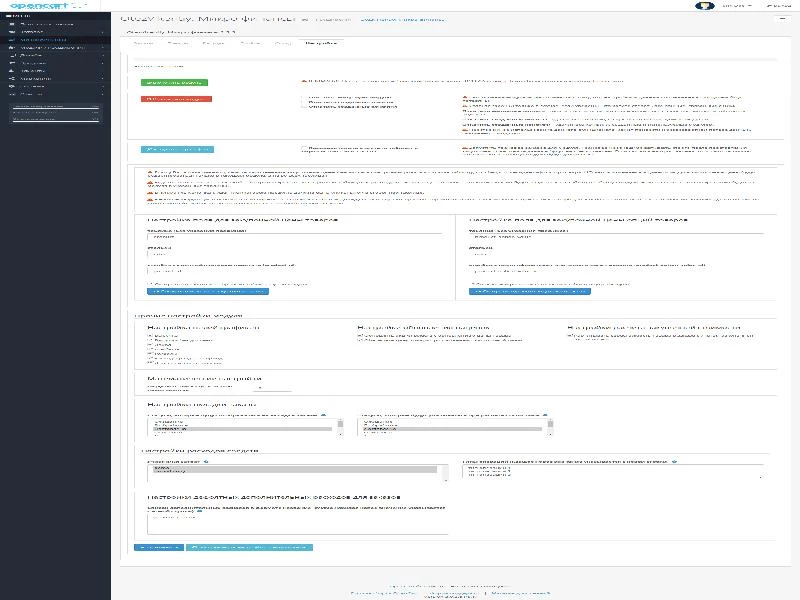Click the green button in the first section
Screen dimensions: 800x600
[174, 82]
